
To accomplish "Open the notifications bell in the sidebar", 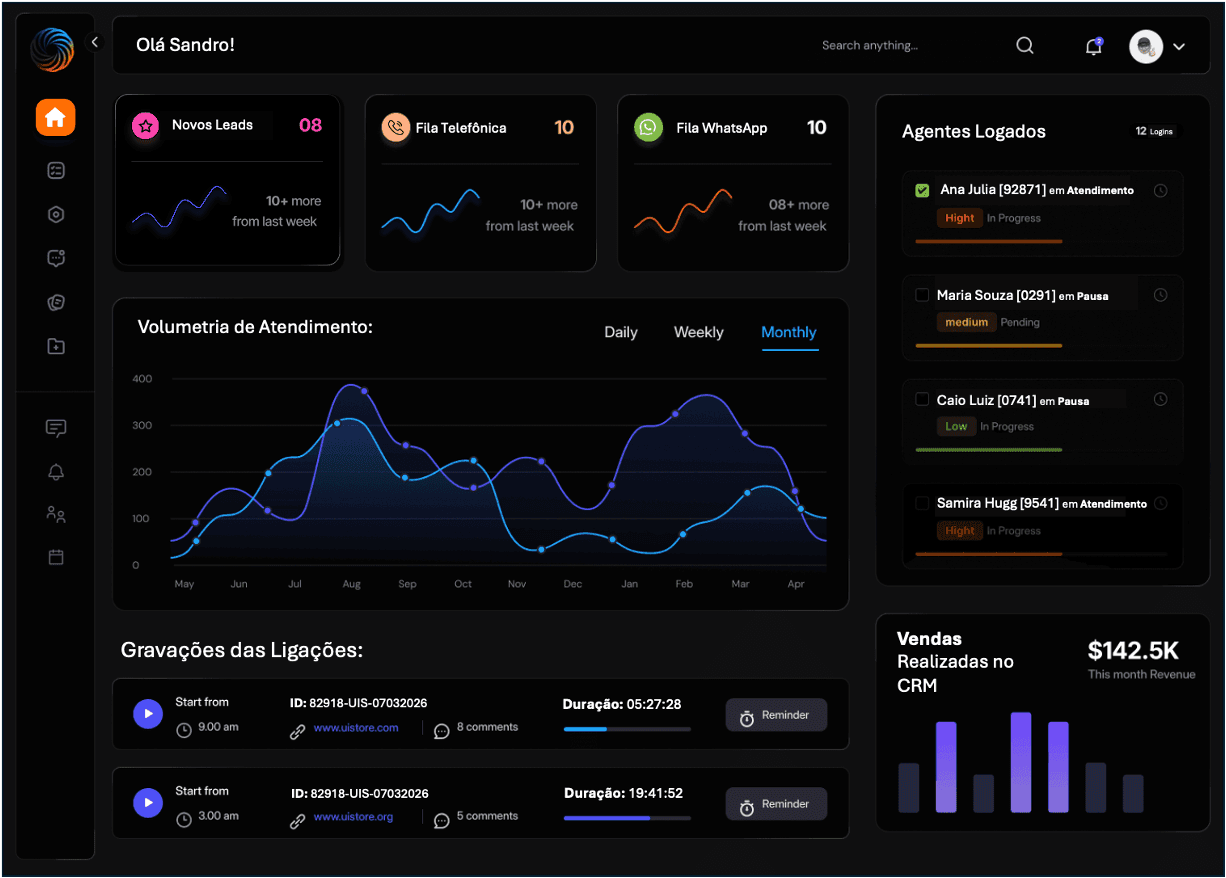I will [55, 471].
